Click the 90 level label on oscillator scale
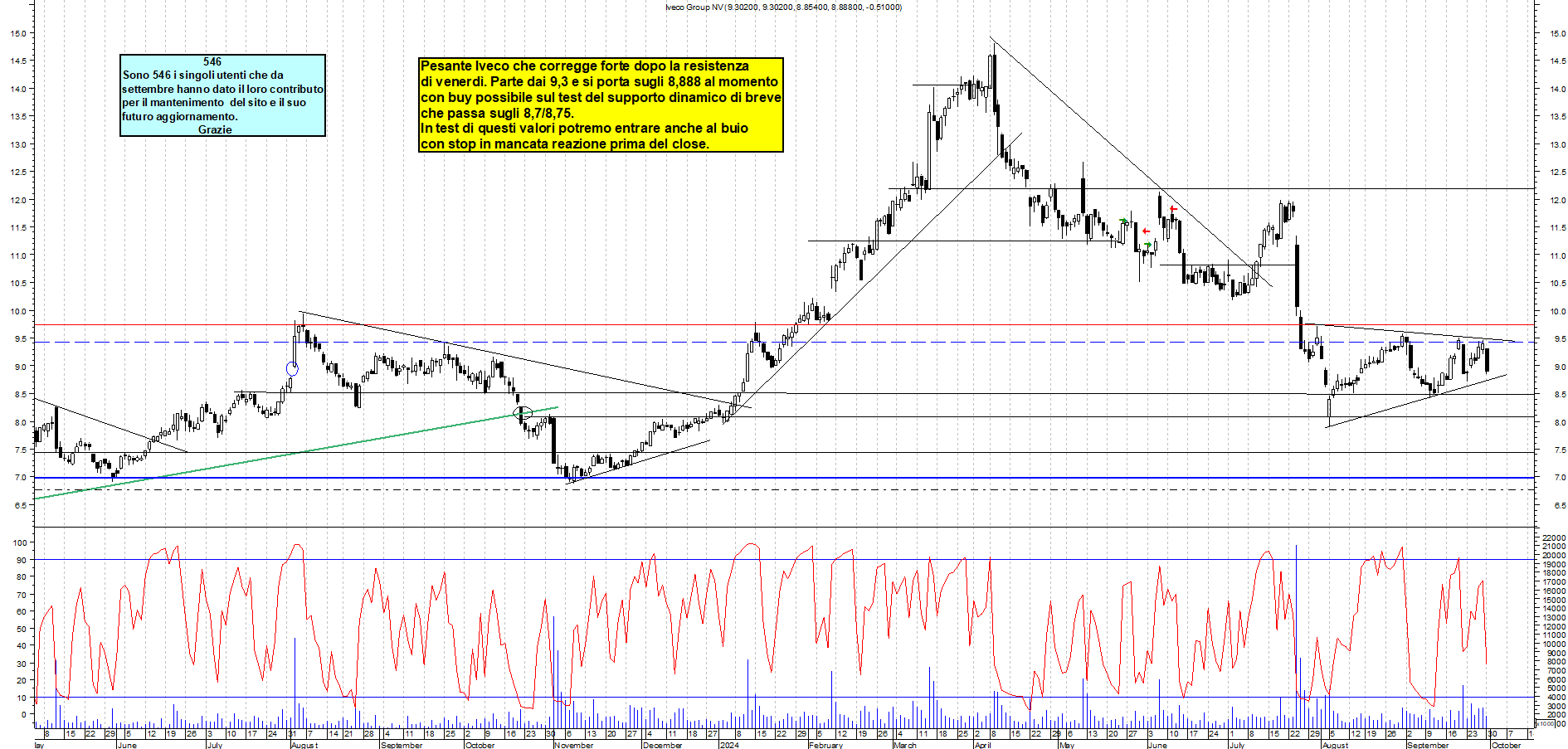This screenshot has height=749, width=1568. 22,560
